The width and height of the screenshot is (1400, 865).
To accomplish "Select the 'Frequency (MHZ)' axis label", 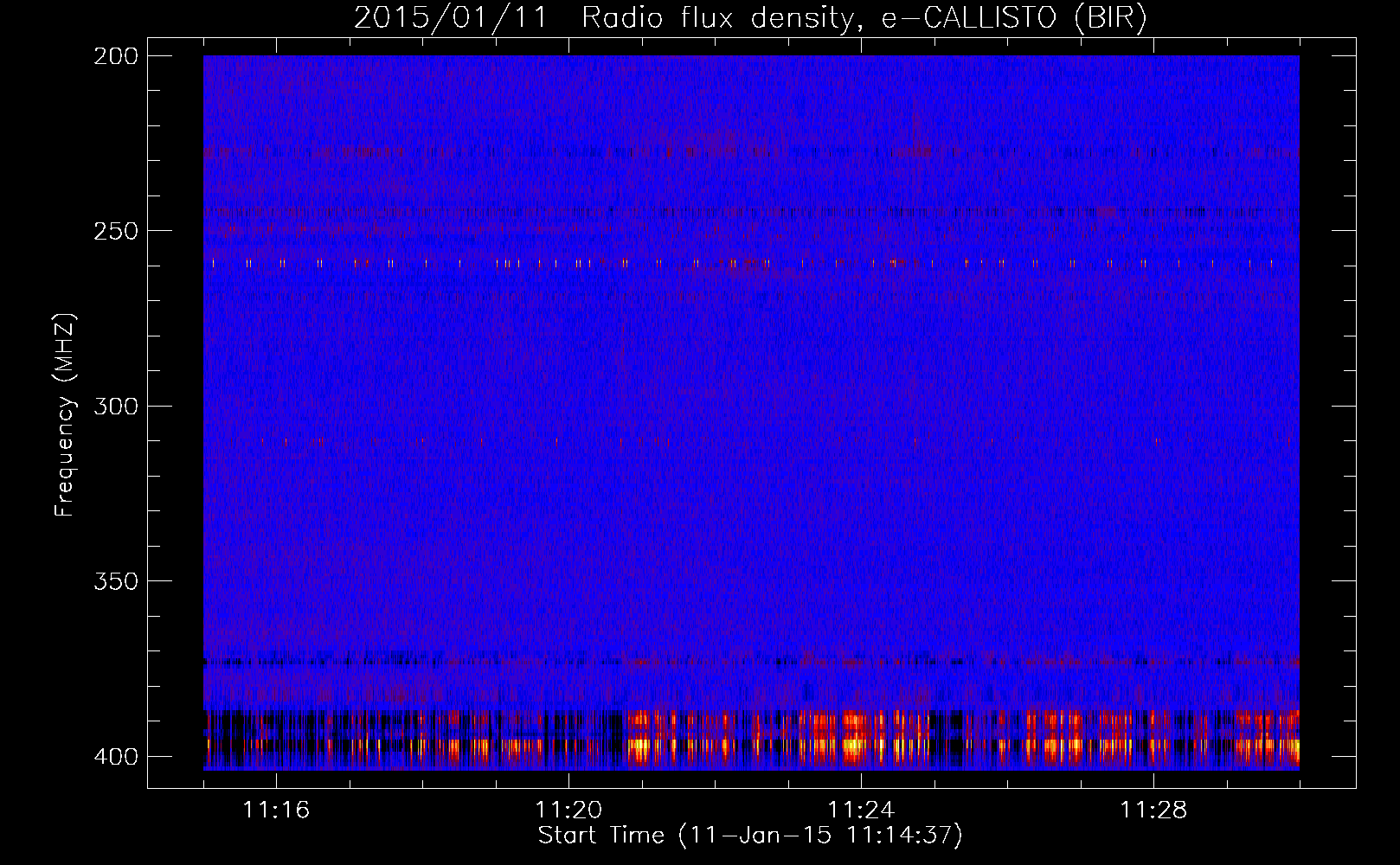I will [x=65, y=414].
